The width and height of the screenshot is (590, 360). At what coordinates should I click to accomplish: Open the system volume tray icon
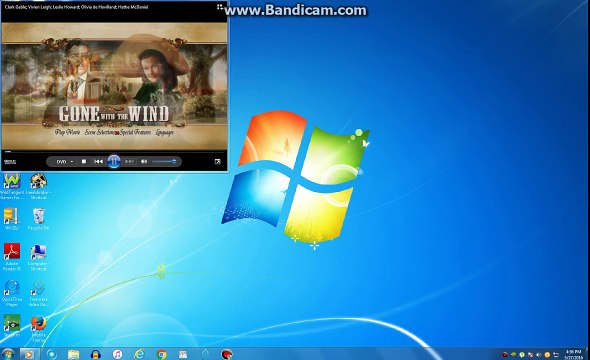(538, 355)
